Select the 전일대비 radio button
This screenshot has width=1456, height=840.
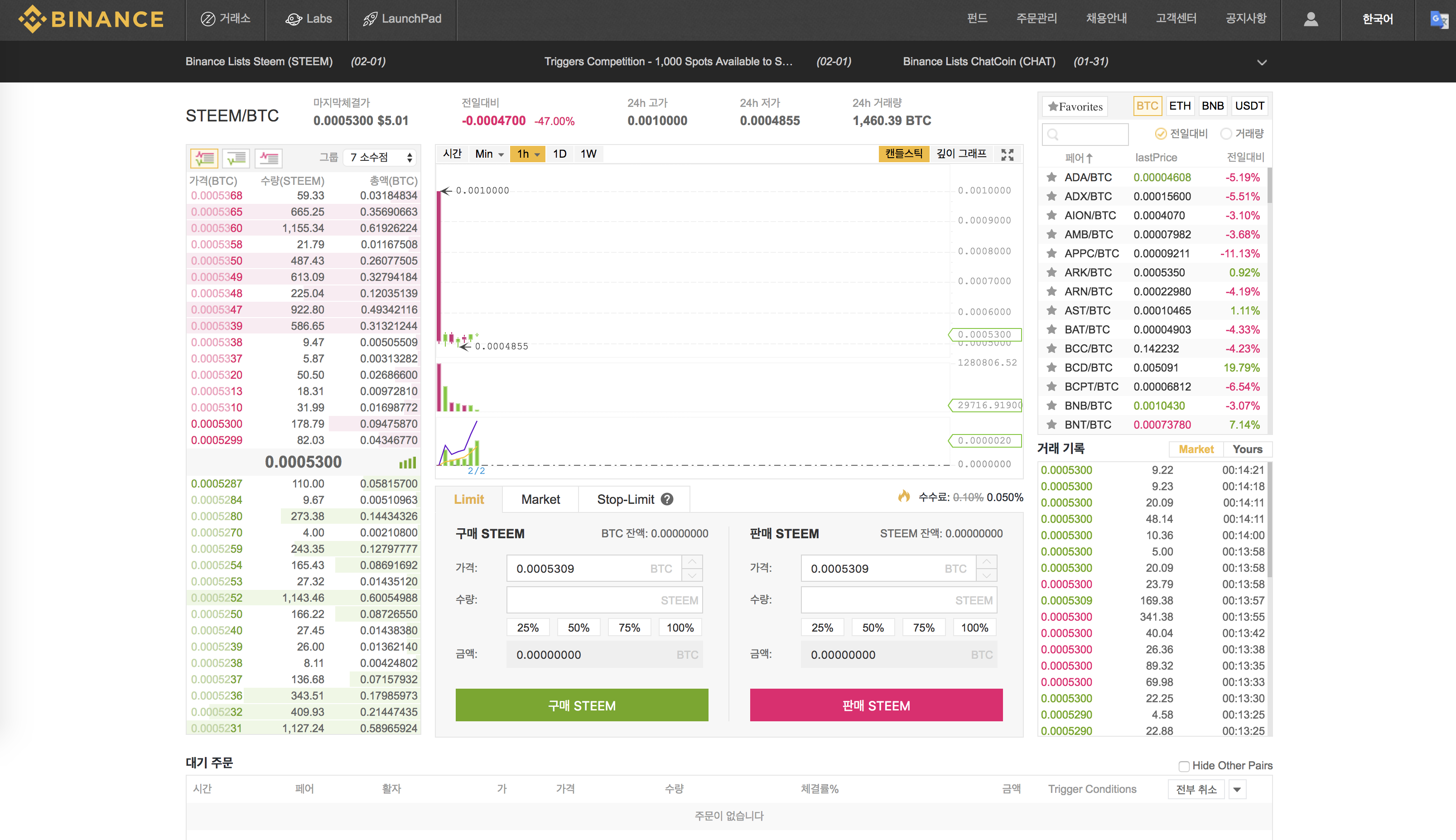click(x=1161, y=134)
